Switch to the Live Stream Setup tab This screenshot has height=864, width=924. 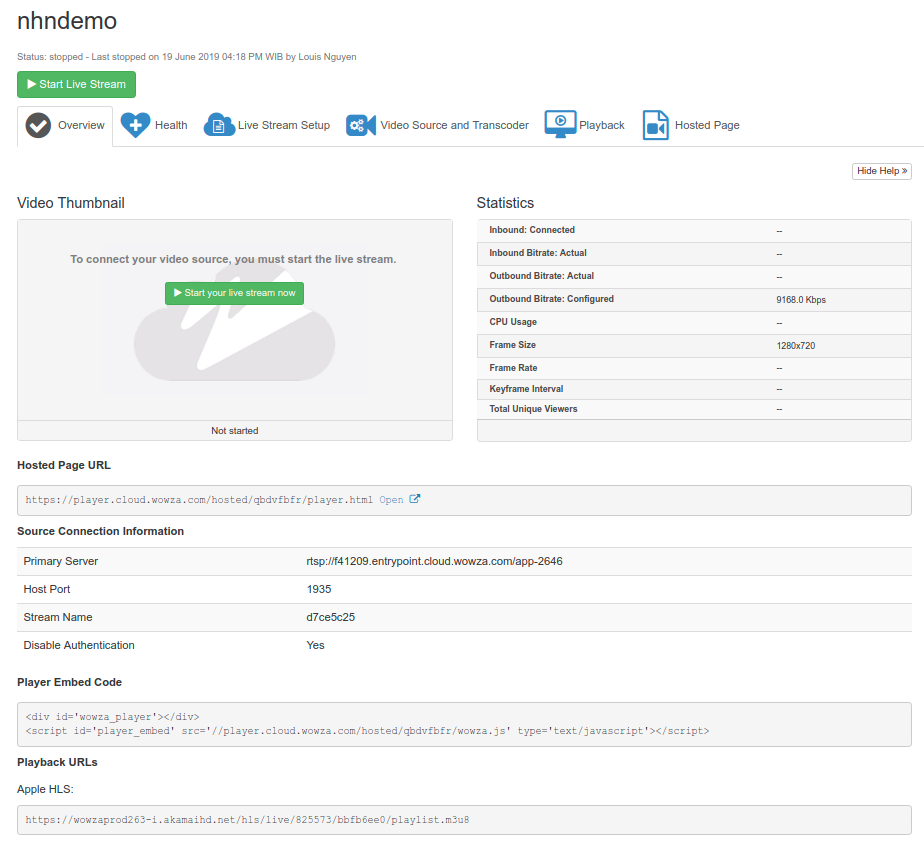pos(283,125)
